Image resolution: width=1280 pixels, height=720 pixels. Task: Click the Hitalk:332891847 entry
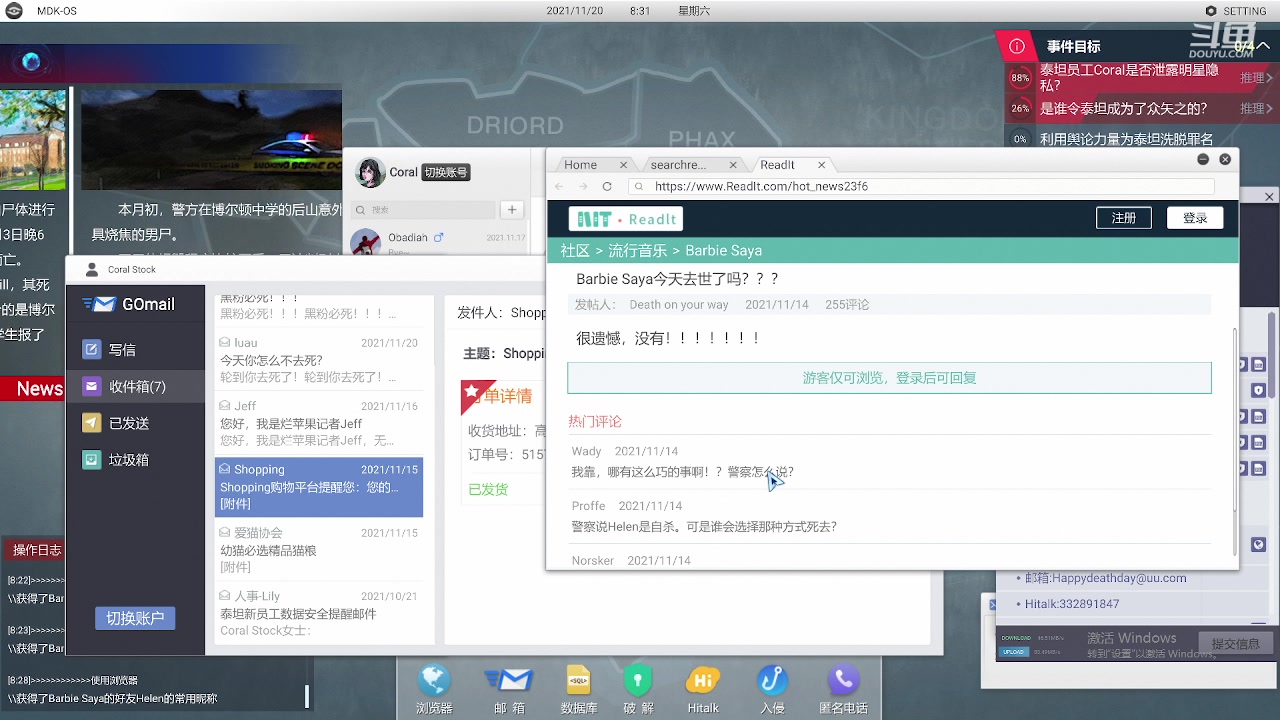(x=1072, y=604)
